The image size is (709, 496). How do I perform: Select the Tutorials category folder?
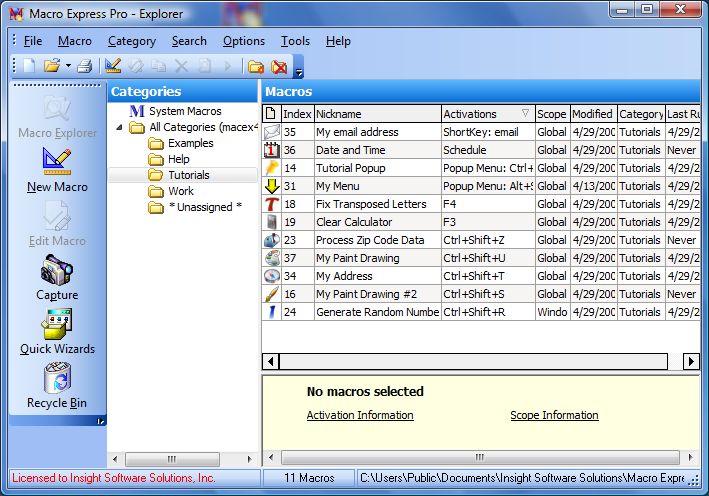pyautogui.click(x=189, y=175)
